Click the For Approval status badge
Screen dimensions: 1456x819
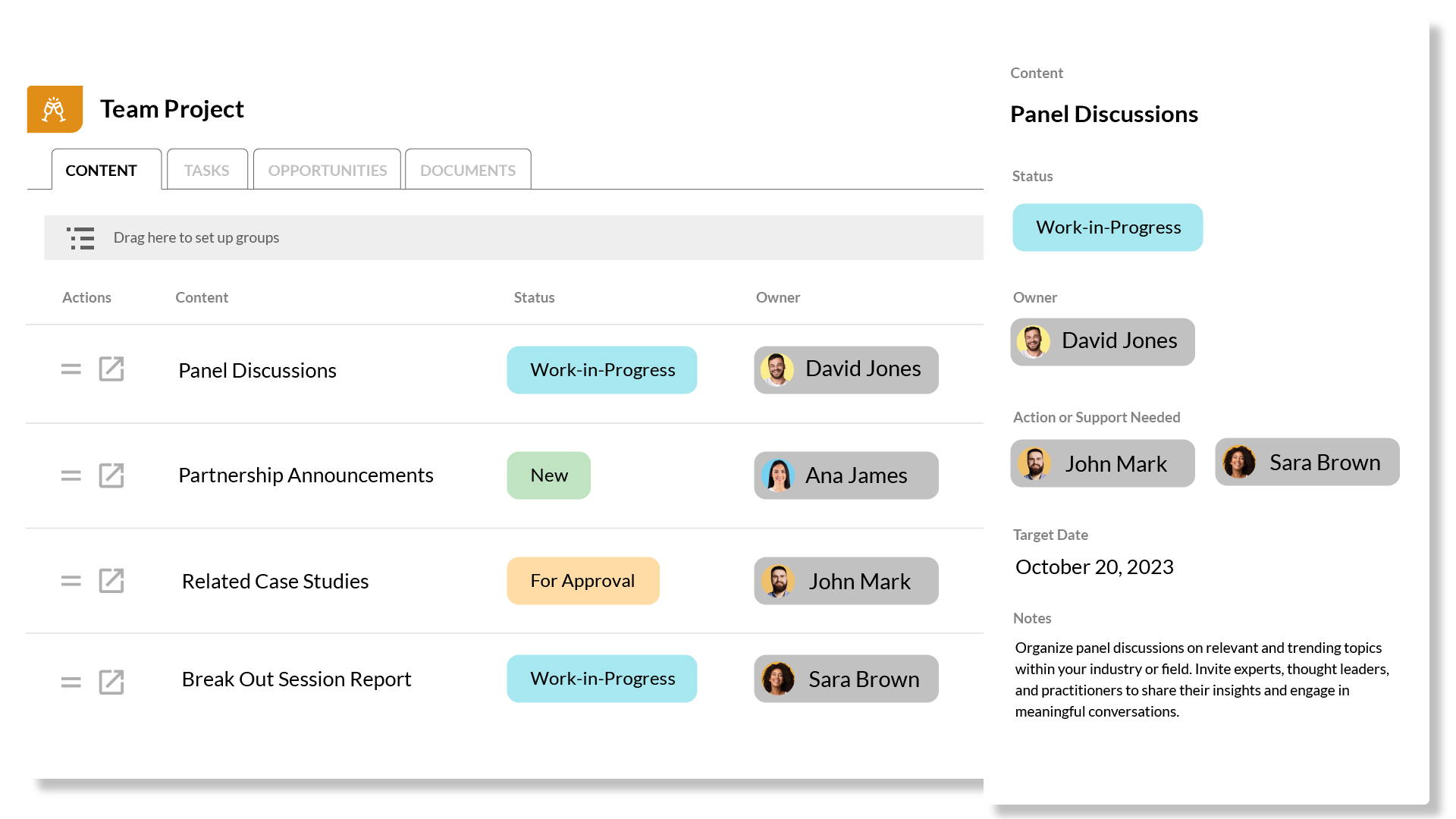click(x=583, y=581)
